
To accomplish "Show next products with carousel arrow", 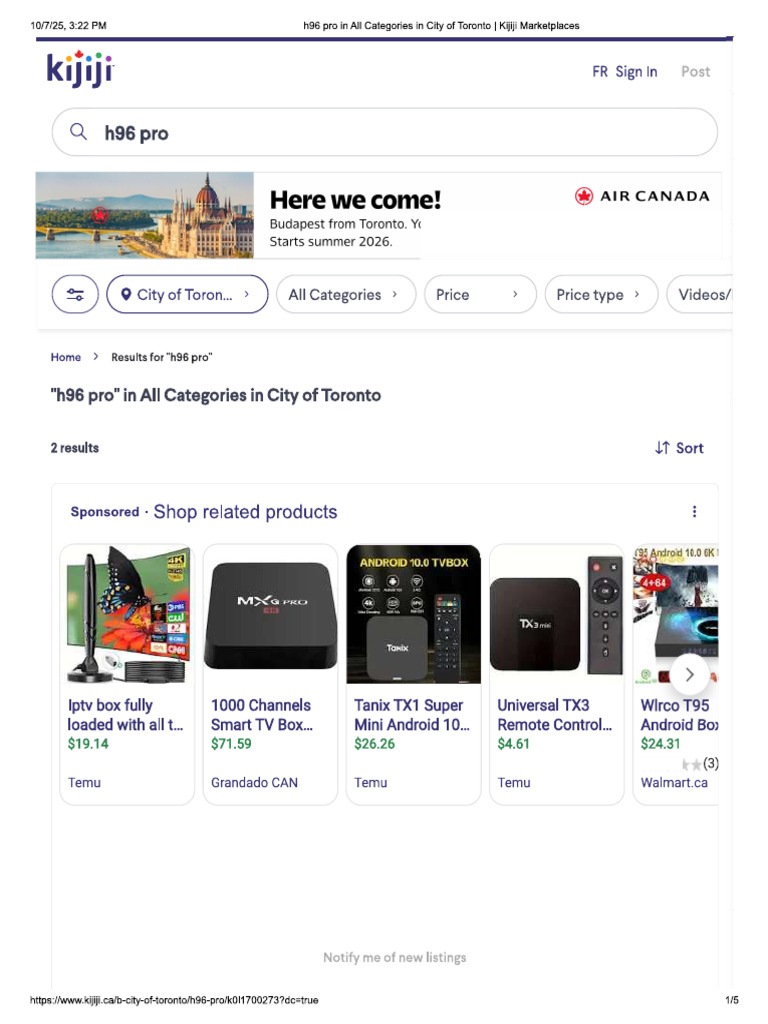I will 690,675.
